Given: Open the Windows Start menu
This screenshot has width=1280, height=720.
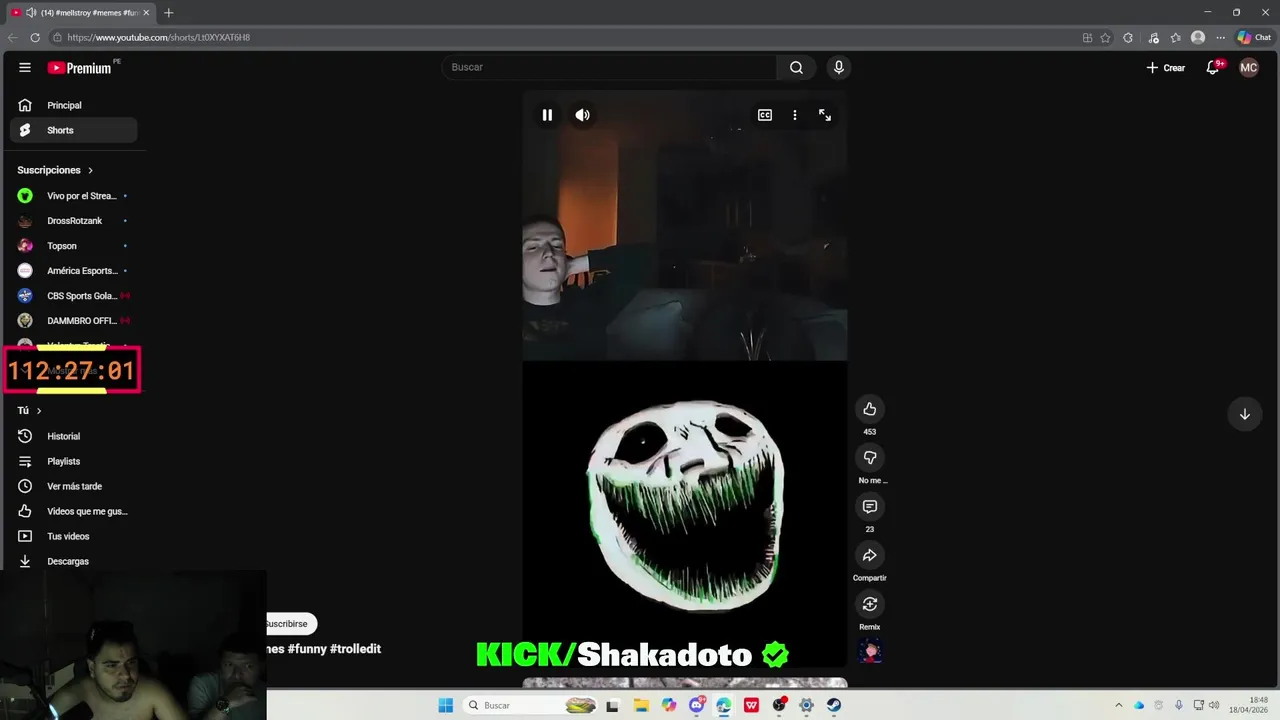Looking at the screenshot, I should pyautogui.click(x=446, y=705).
